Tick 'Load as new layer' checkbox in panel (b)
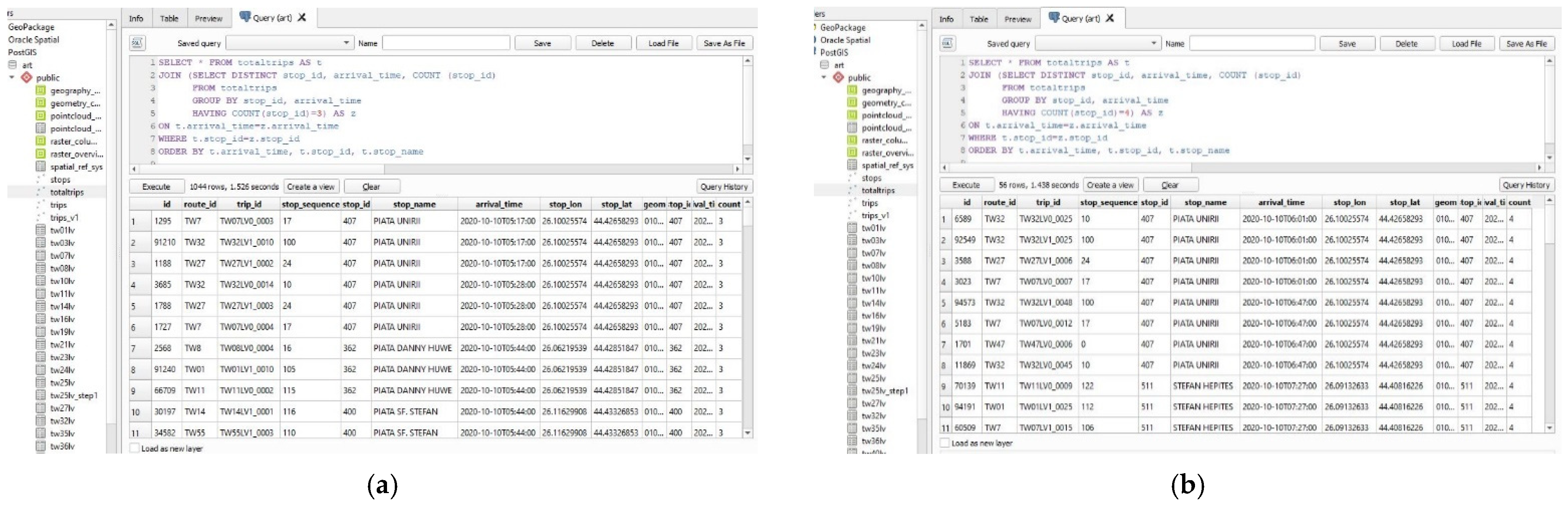The width and height of the screenshot is (1568, 506). [x=945, y=443]
